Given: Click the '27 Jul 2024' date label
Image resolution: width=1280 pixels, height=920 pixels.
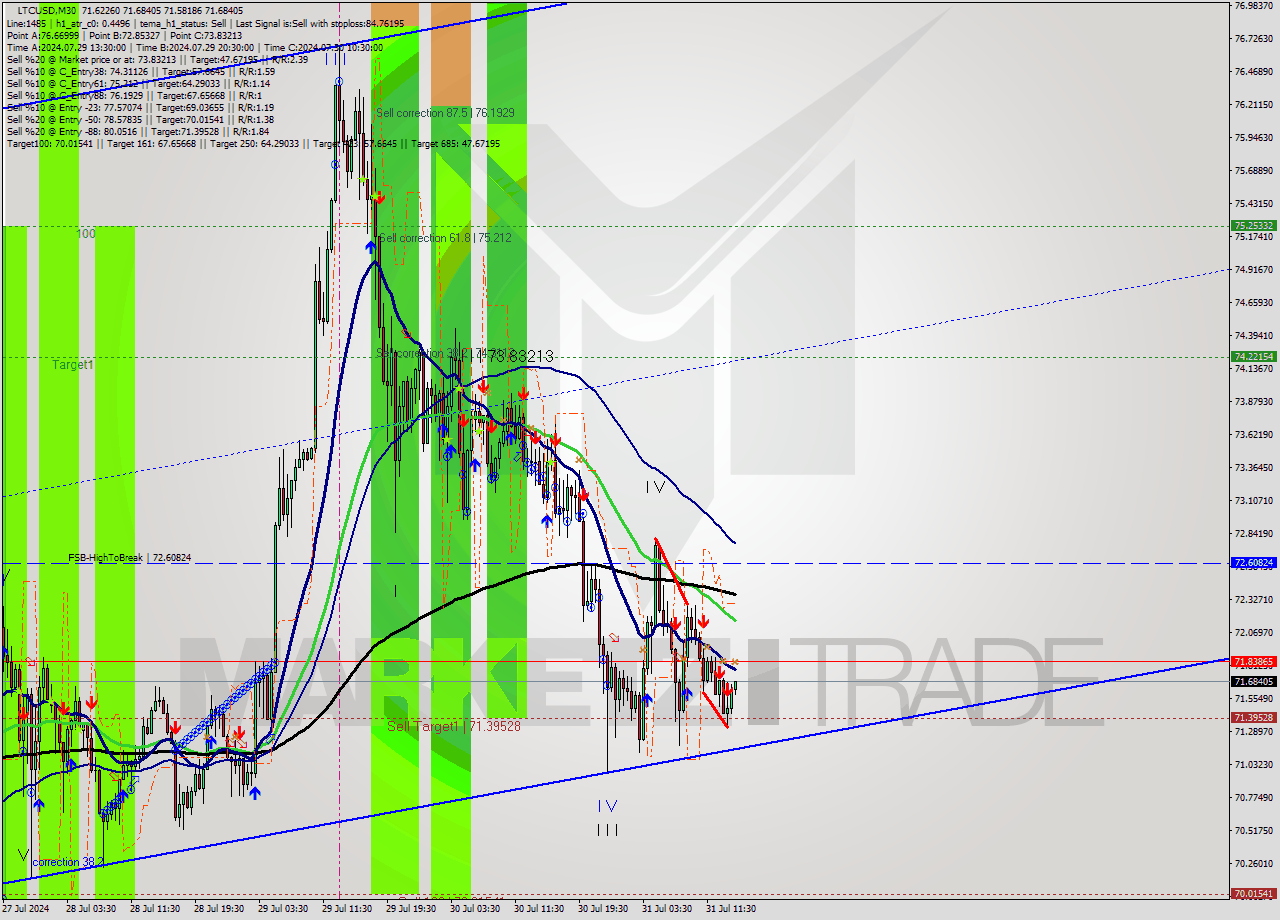Looking at the screenshot, I should tap(26, 909).
